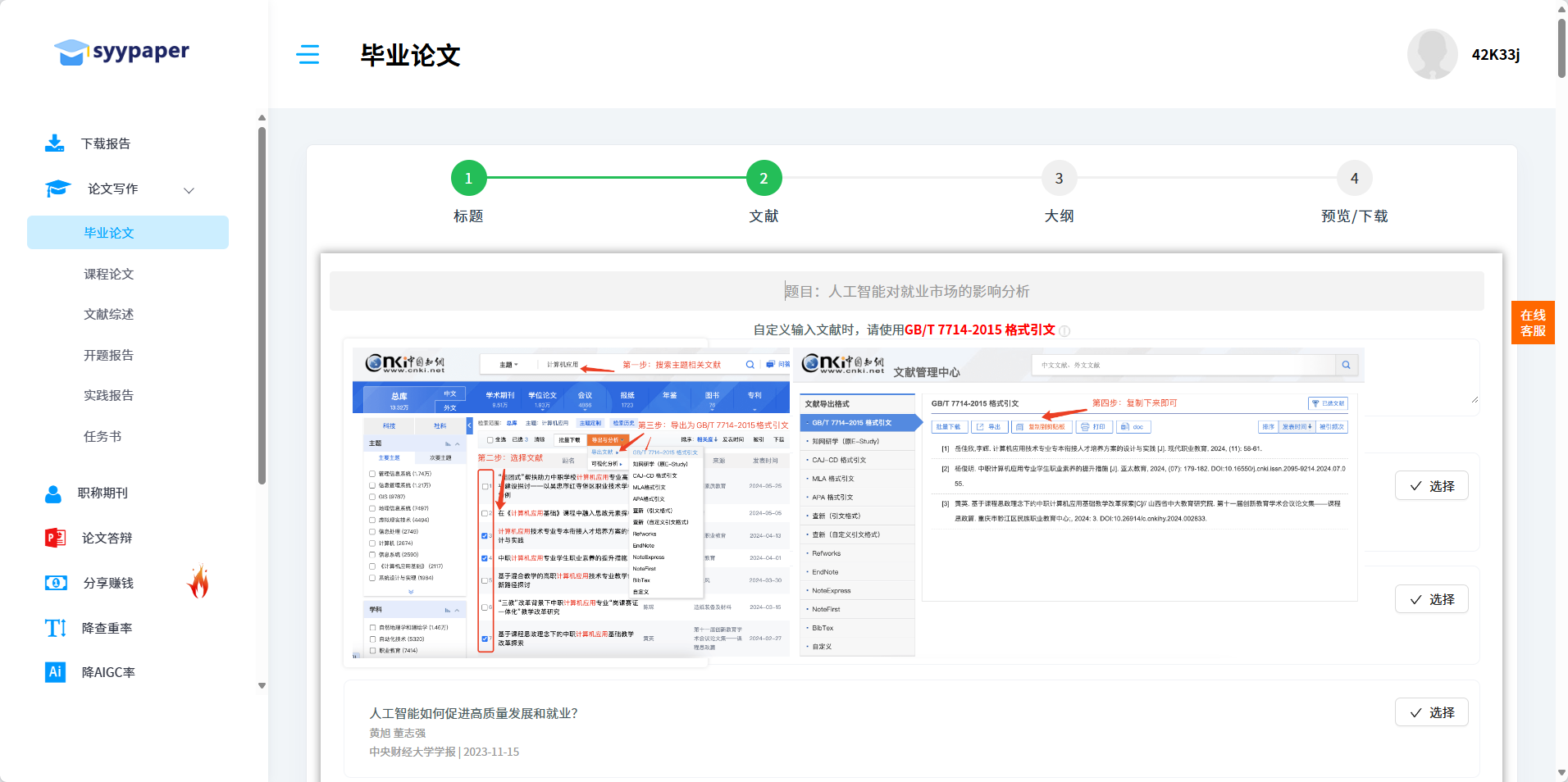The width and height of the screenshot is (1568, 782).
Task: Open the 下载报告 menu label
Action: click(106, 143)
